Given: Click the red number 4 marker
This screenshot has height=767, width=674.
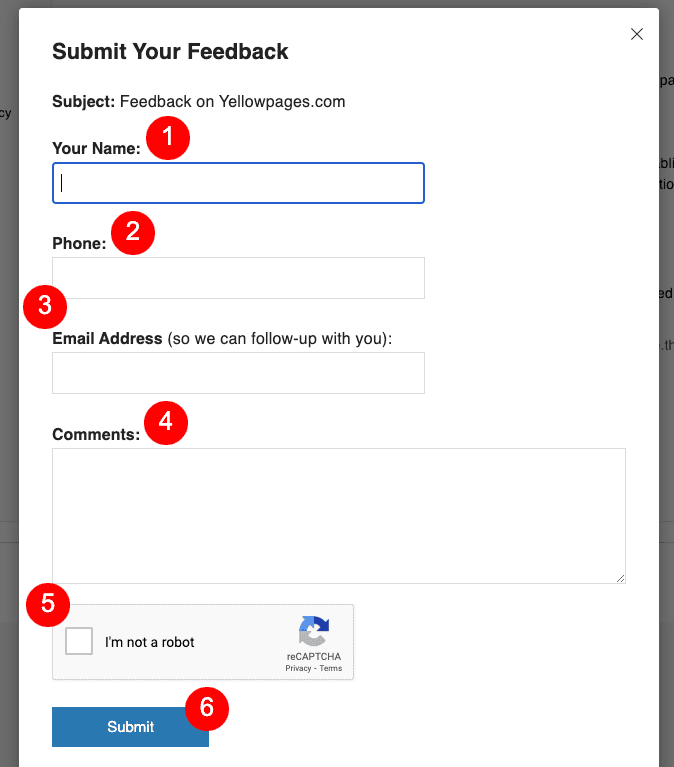Looking at the screenshot, I should point(166,423).
